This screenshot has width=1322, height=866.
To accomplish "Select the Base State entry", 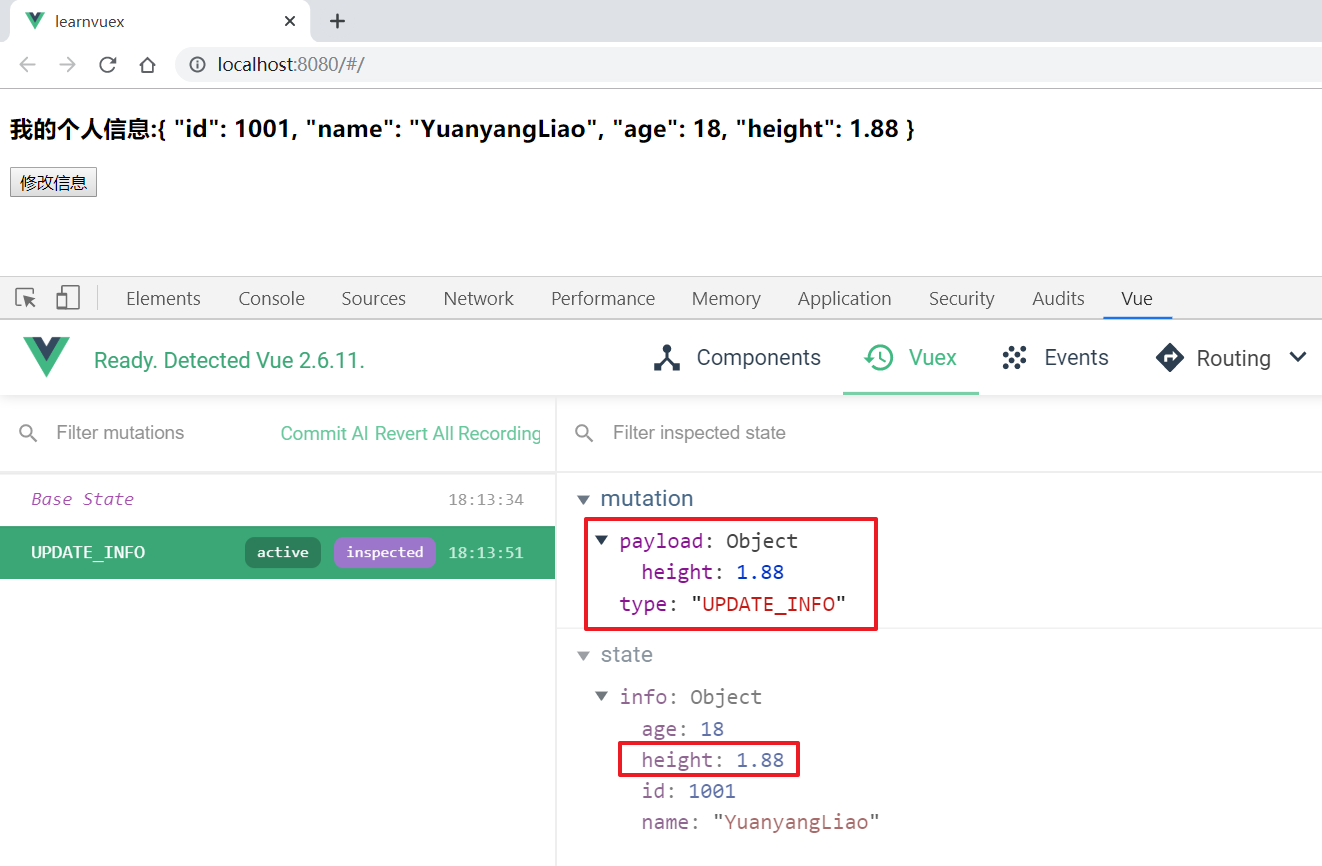I will point(82,499).
